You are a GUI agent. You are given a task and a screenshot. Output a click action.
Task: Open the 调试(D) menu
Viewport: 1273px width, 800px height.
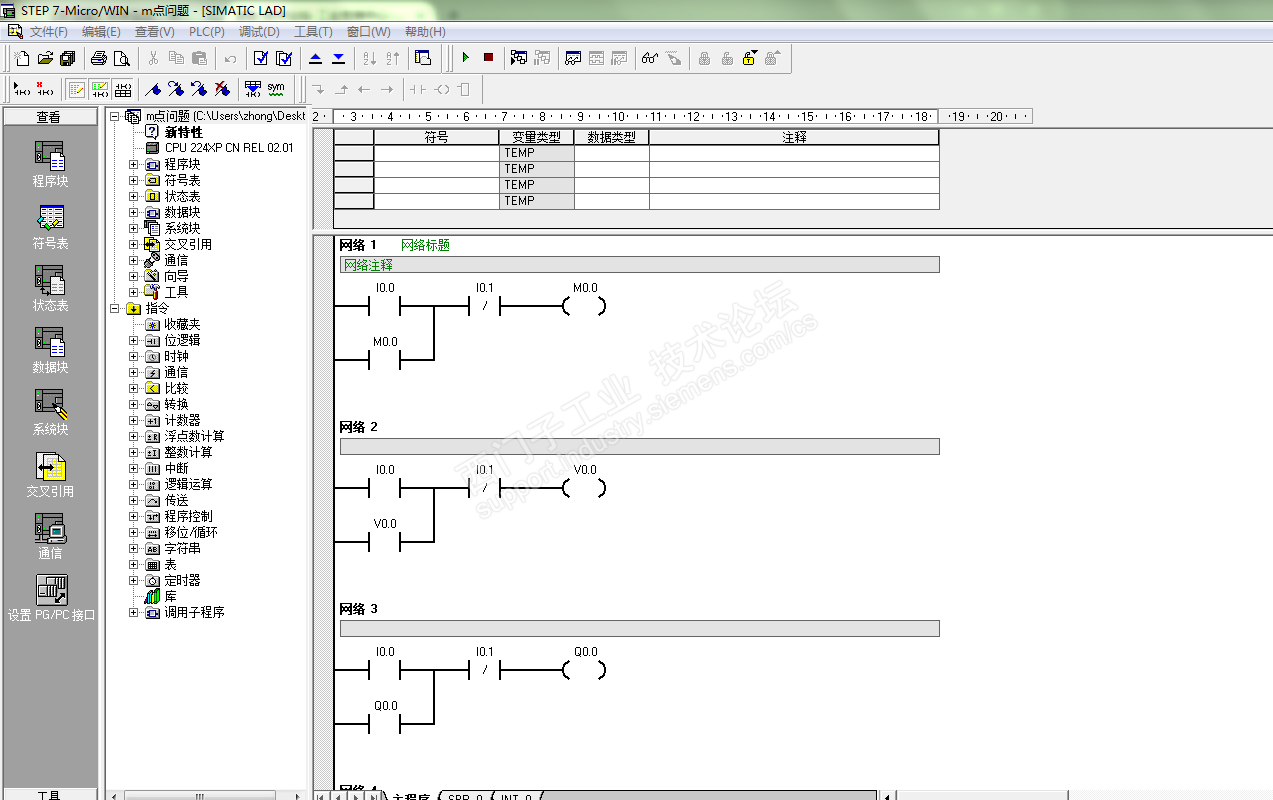(x=259, y=32)
